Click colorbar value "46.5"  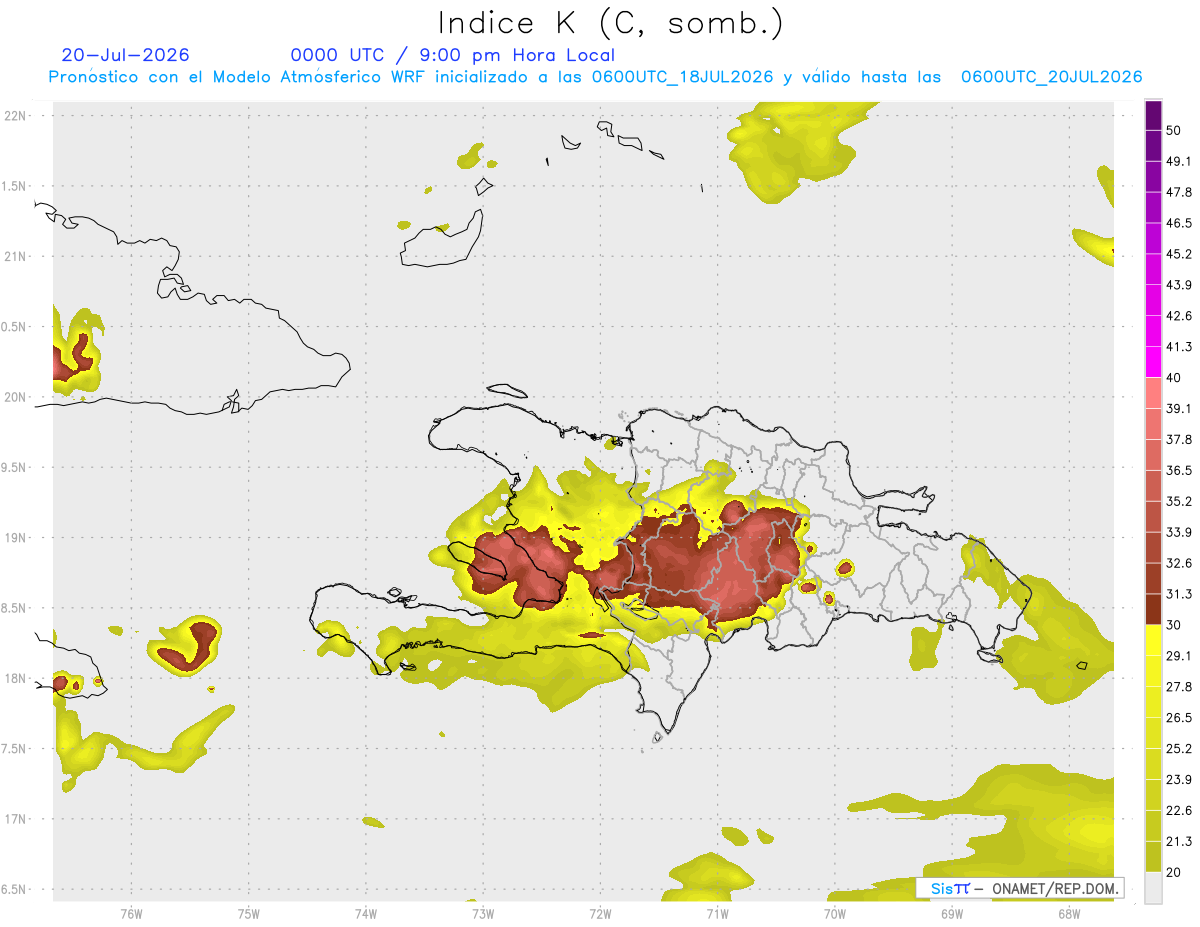click(1179, 222)
